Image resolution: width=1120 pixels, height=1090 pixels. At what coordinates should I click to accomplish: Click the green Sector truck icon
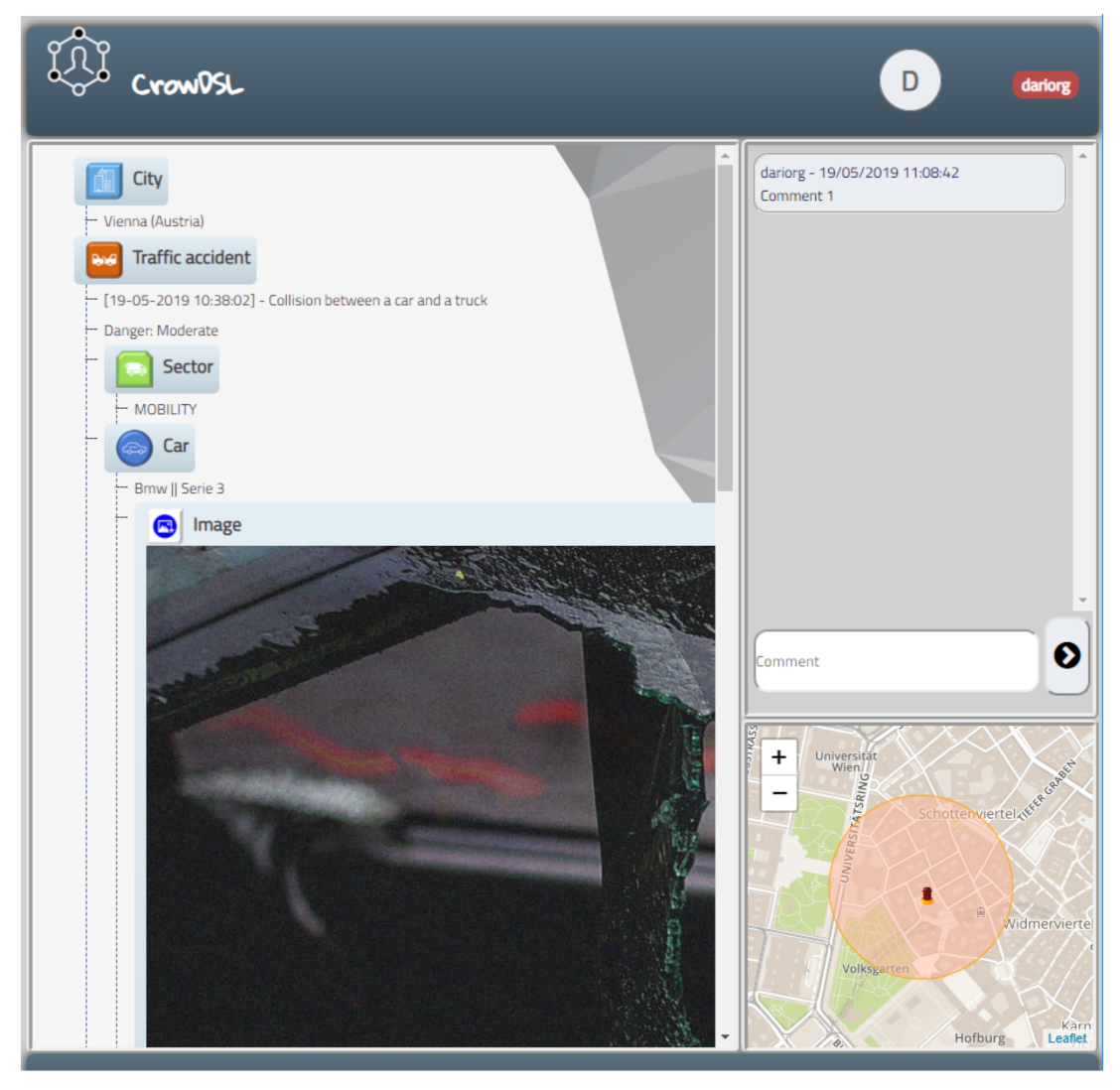[x=134, y=368]
